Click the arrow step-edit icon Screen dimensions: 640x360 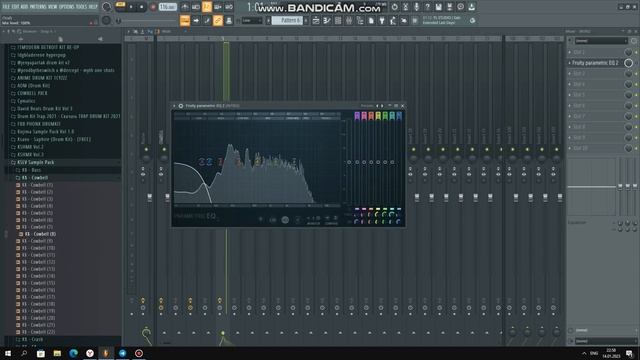[196, 20]
